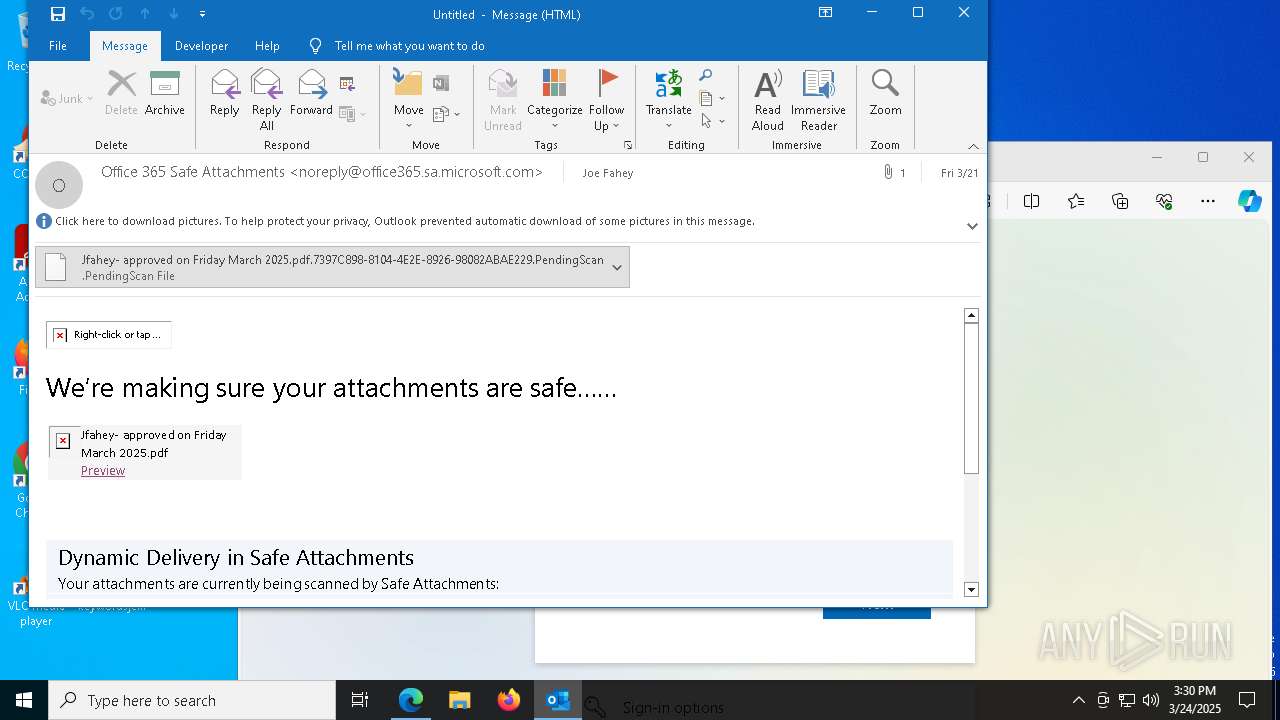Viewport: 1280px width, 720px height.
Task: Open the PendingScan attachment dropdown arrow
Action: 617,267
